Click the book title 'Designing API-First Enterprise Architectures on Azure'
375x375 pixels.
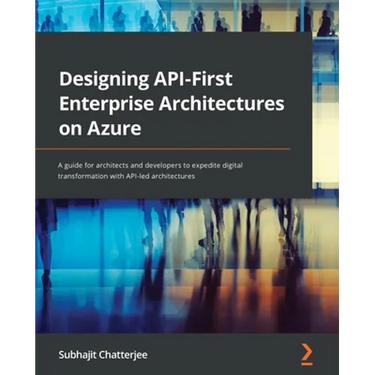(x=172, y=104)
